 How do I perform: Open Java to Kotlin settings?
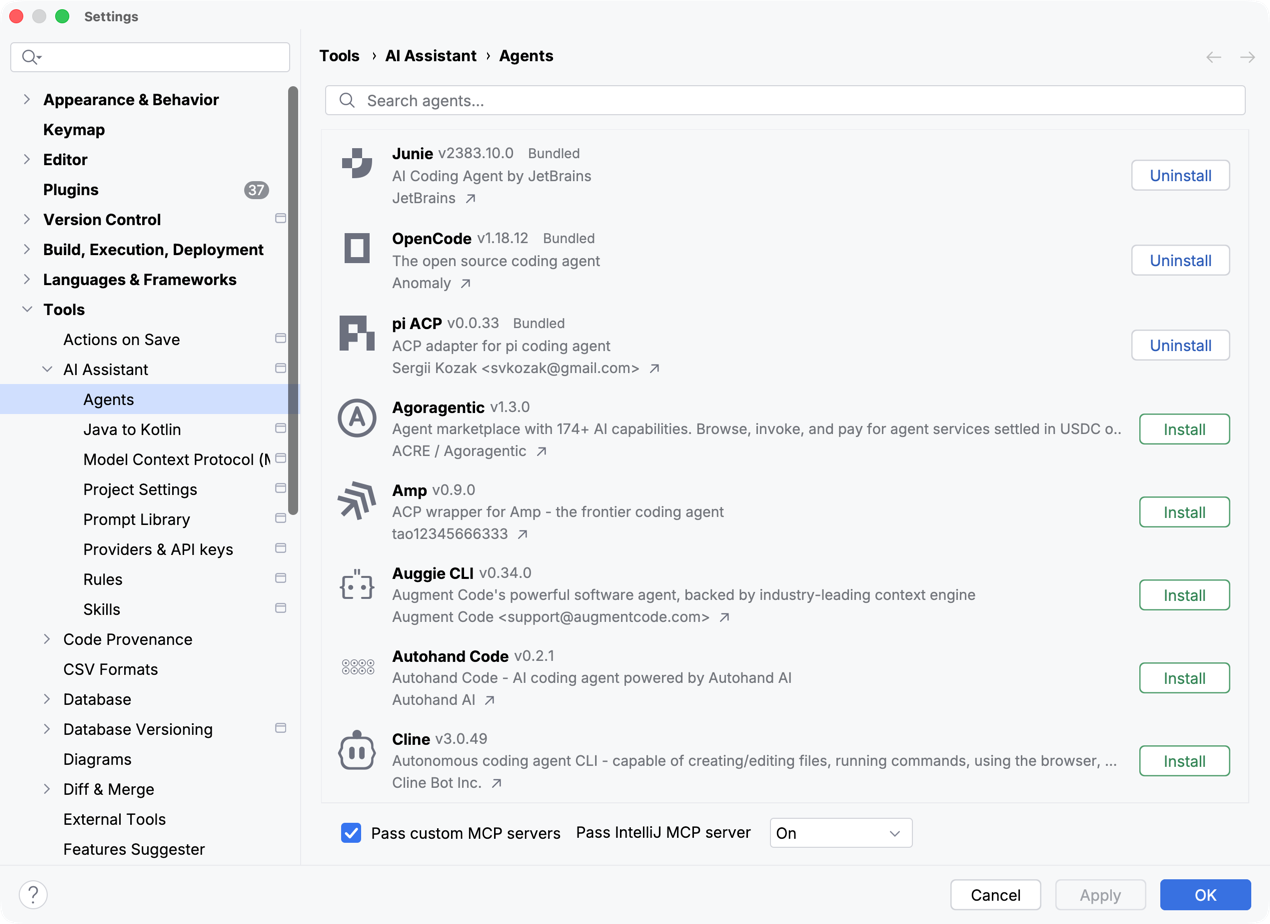[132, 430]
